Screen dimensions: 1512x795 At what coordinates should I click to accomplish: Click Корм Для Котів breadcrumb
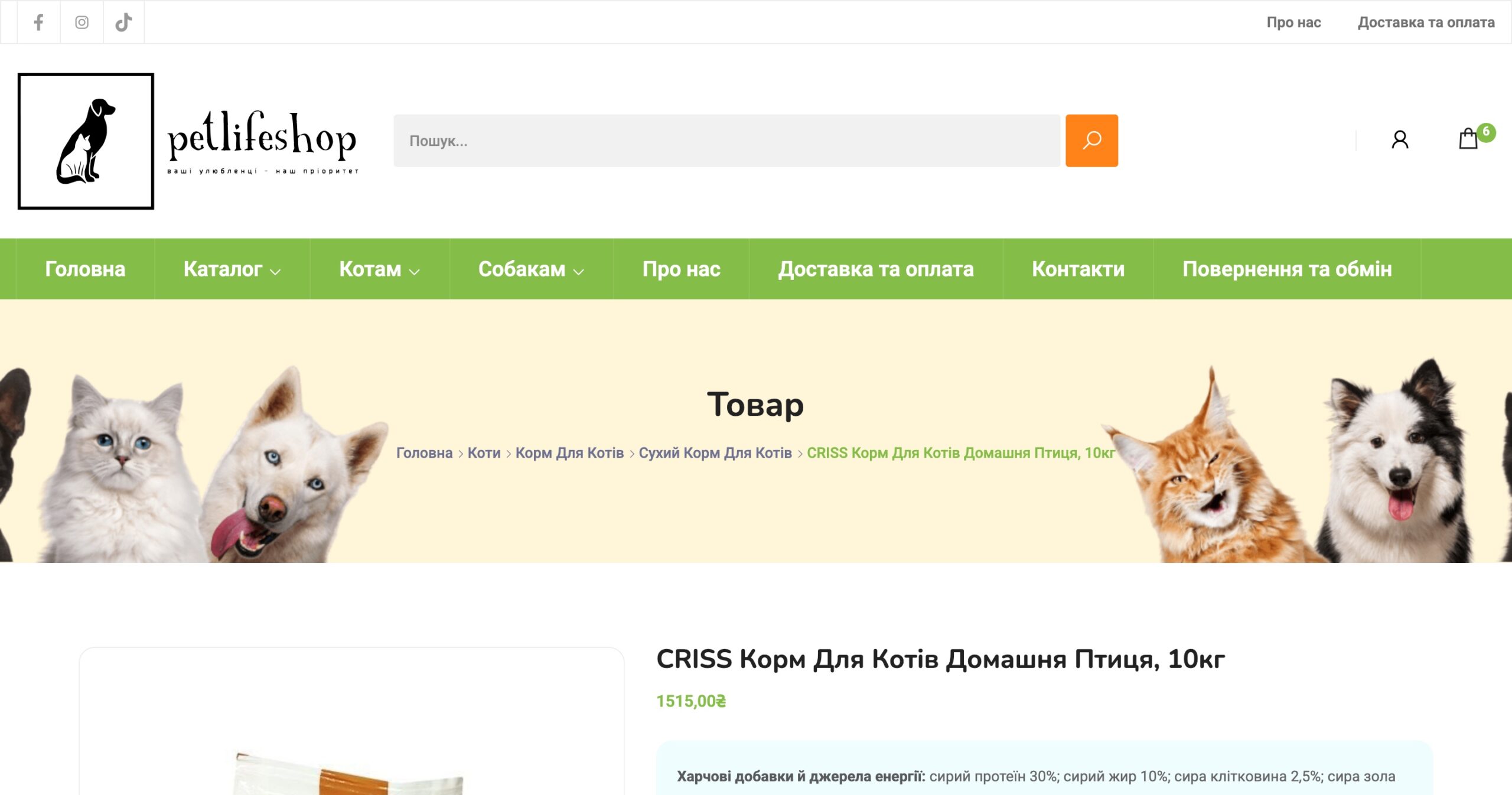click(x=569, y=453)
